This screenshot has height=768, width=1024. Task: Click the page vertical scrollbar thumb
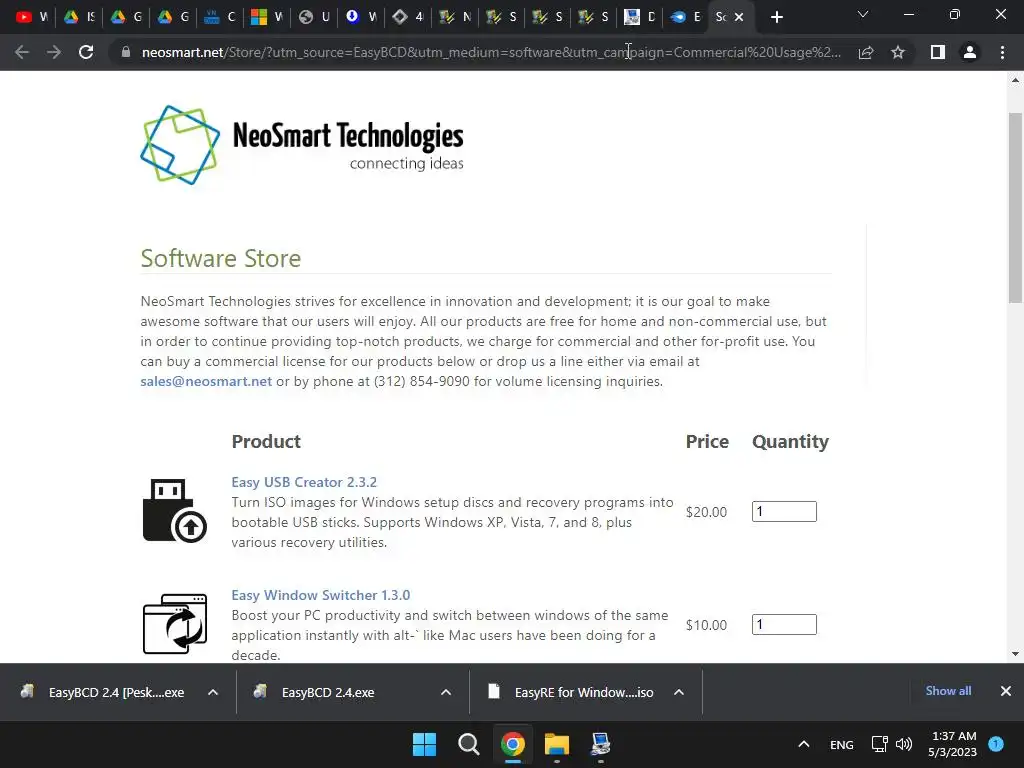click(x=1015, y=208)
